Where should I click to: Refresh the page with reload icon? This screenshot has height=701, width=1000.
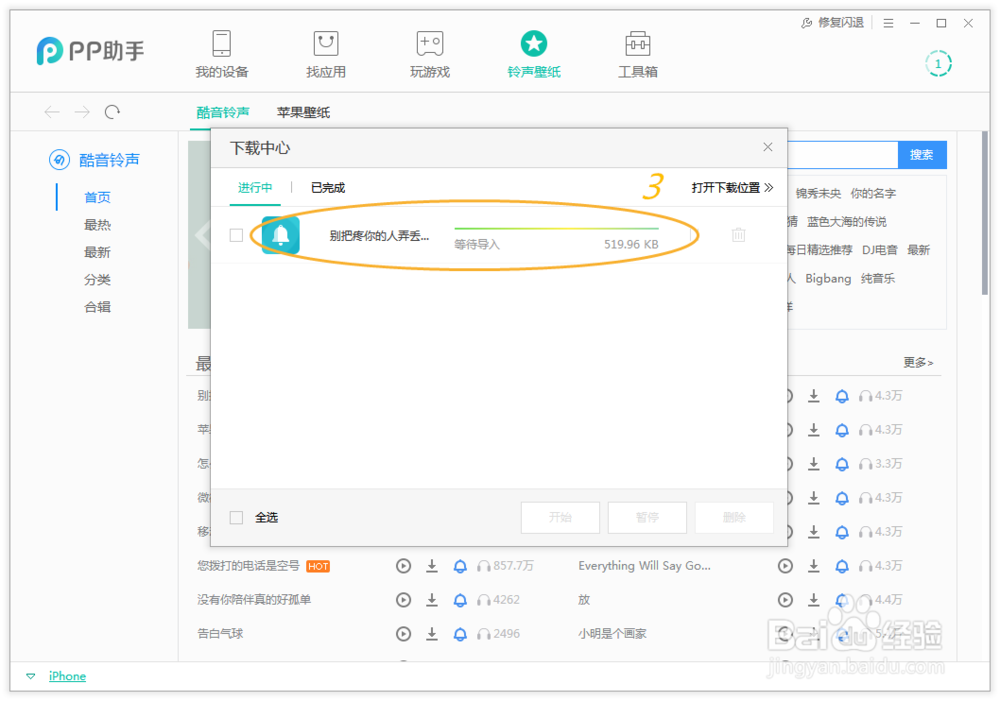click(x=112, y=112)
